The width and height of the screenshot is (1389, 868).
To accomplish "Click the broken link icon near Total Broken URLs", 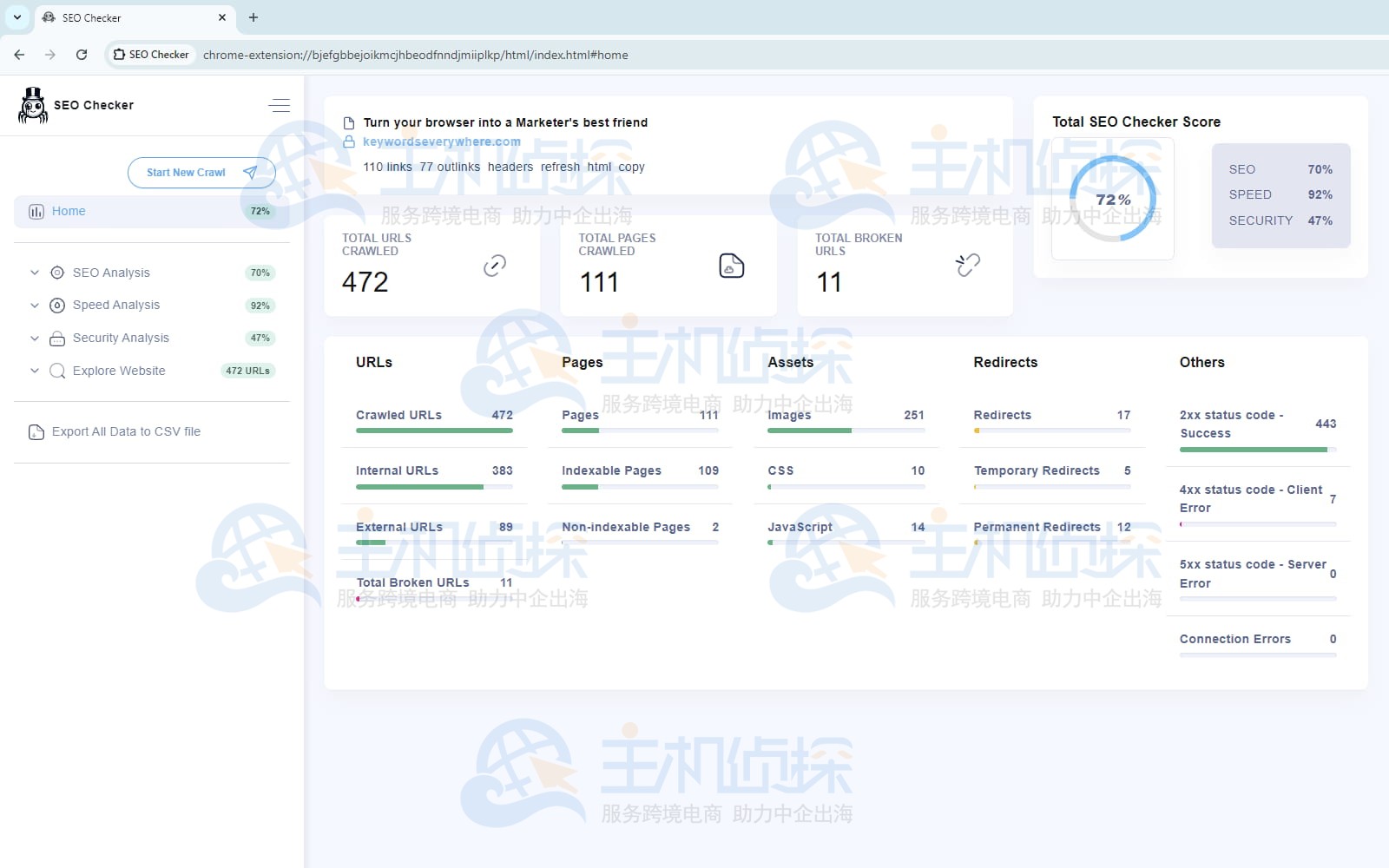I will (x=966, y=265).
